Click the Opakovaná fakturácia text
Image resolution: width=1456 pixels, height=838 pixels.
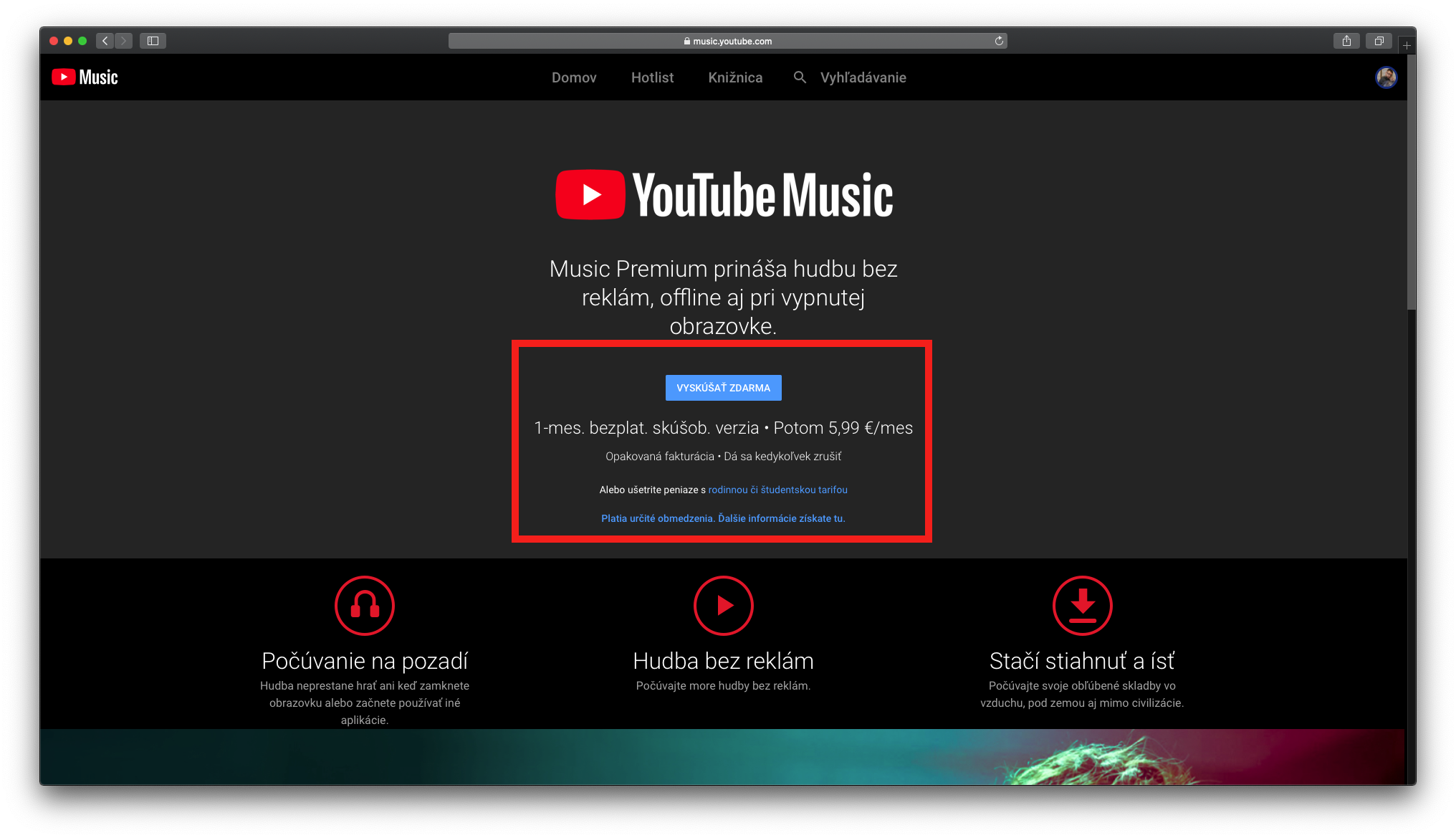pos(660,457)
